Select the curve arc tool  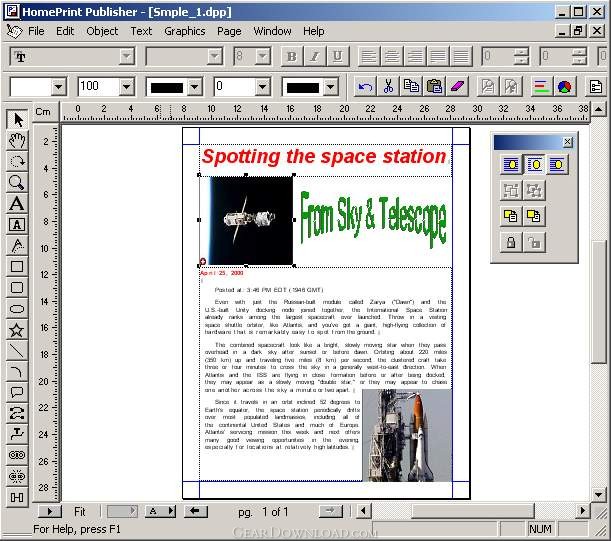click(17, 372)
